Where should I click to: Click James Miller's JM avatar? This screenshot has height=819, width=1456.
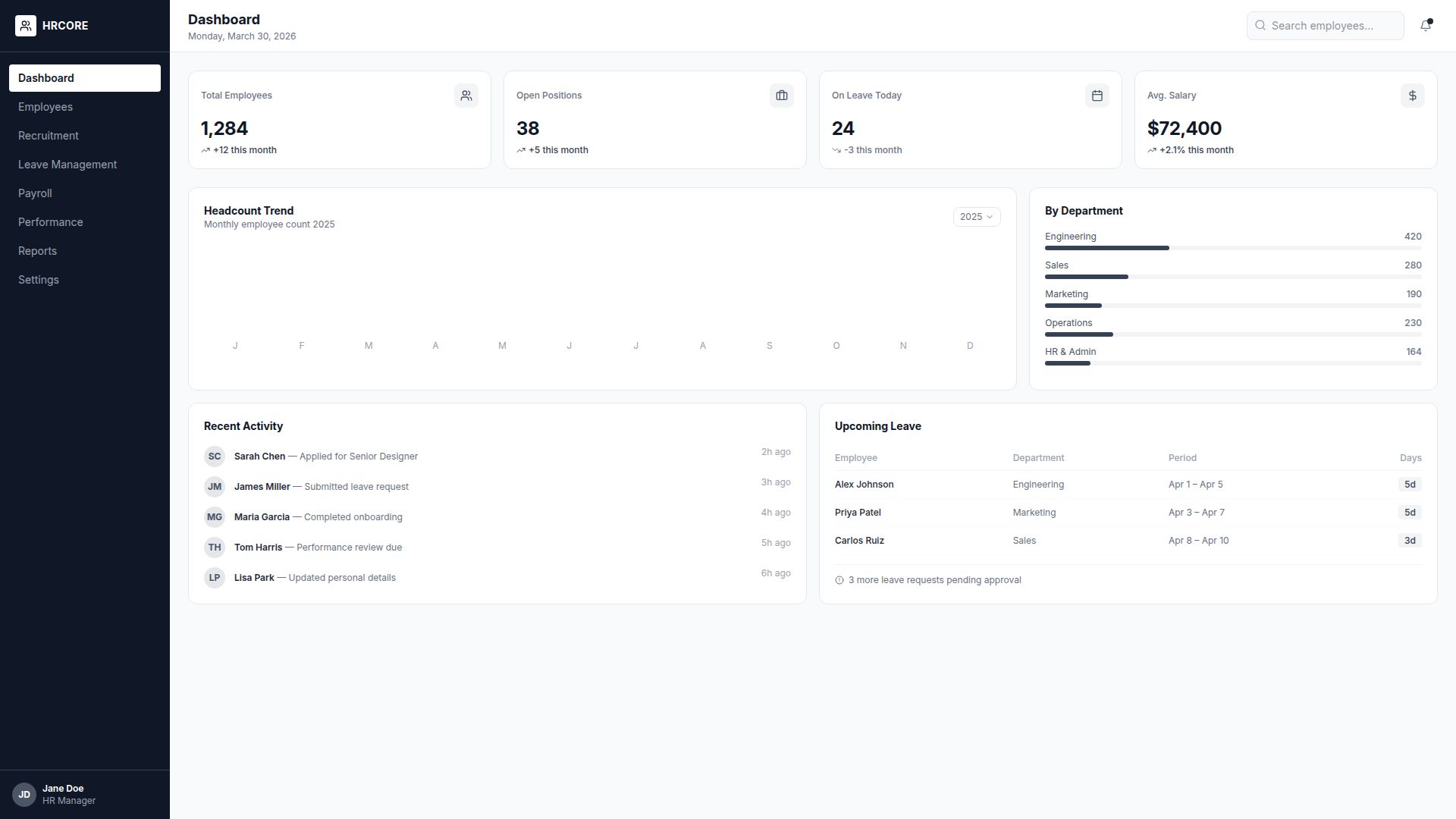click(215, 487)
